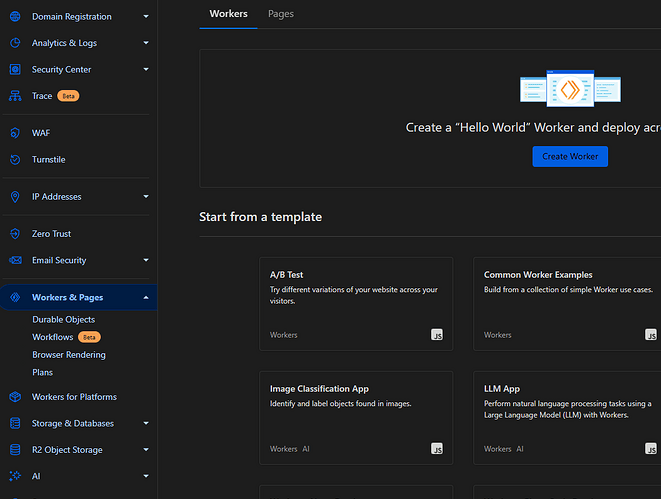This screenshot has width=661, height=499.
Task: Click 'Identify and label objects found in images.' text
Action: pyautogui.click(x=341, y=404)
